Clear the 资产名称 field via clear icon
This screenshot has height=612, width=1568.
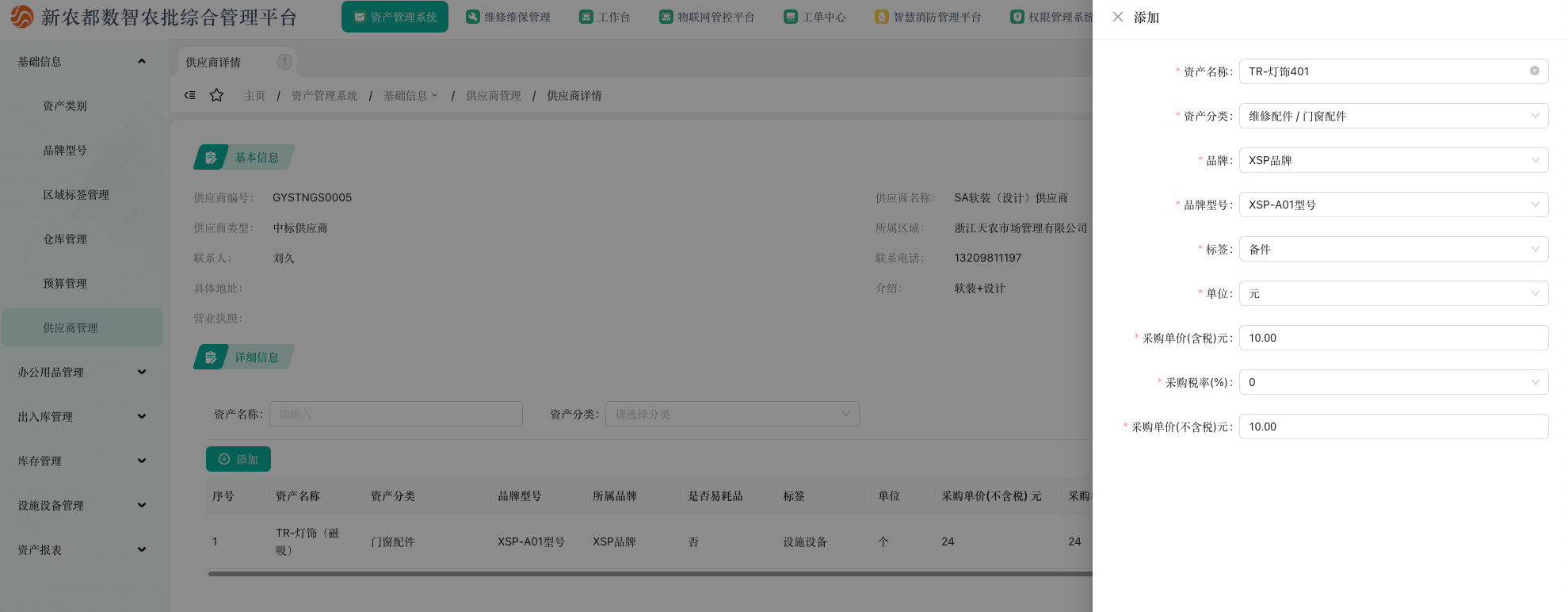pyautogui.click(x=1534, y=71)
